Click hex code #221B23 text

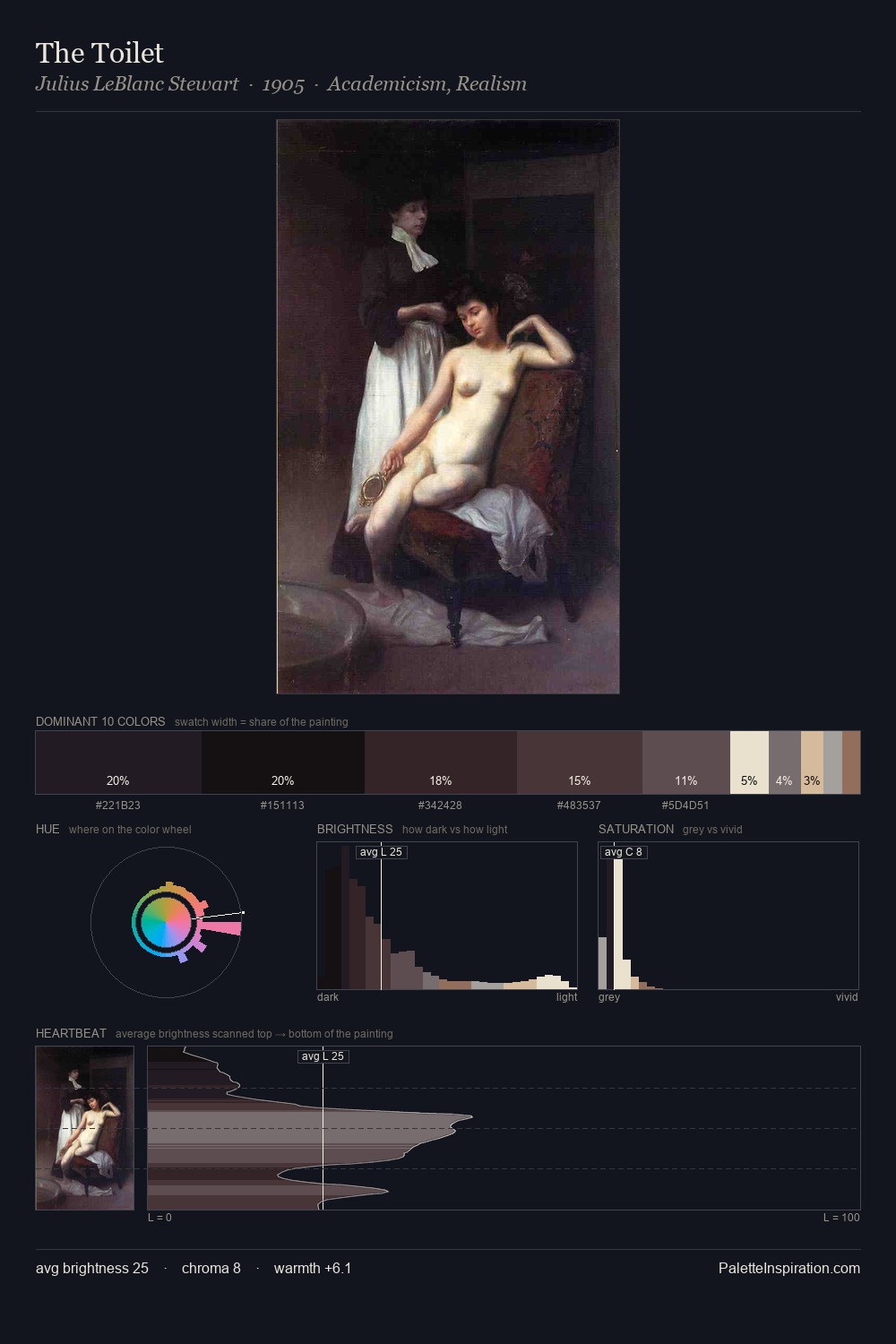point(118,806)
